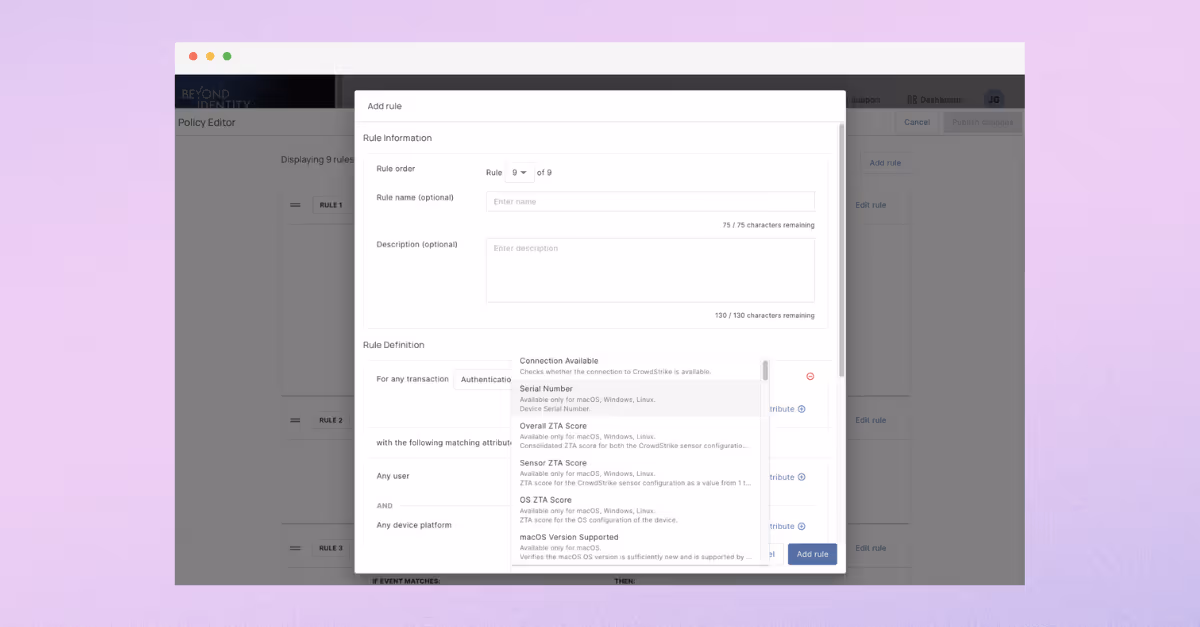Select Connection Available from the attribute list

637,366
